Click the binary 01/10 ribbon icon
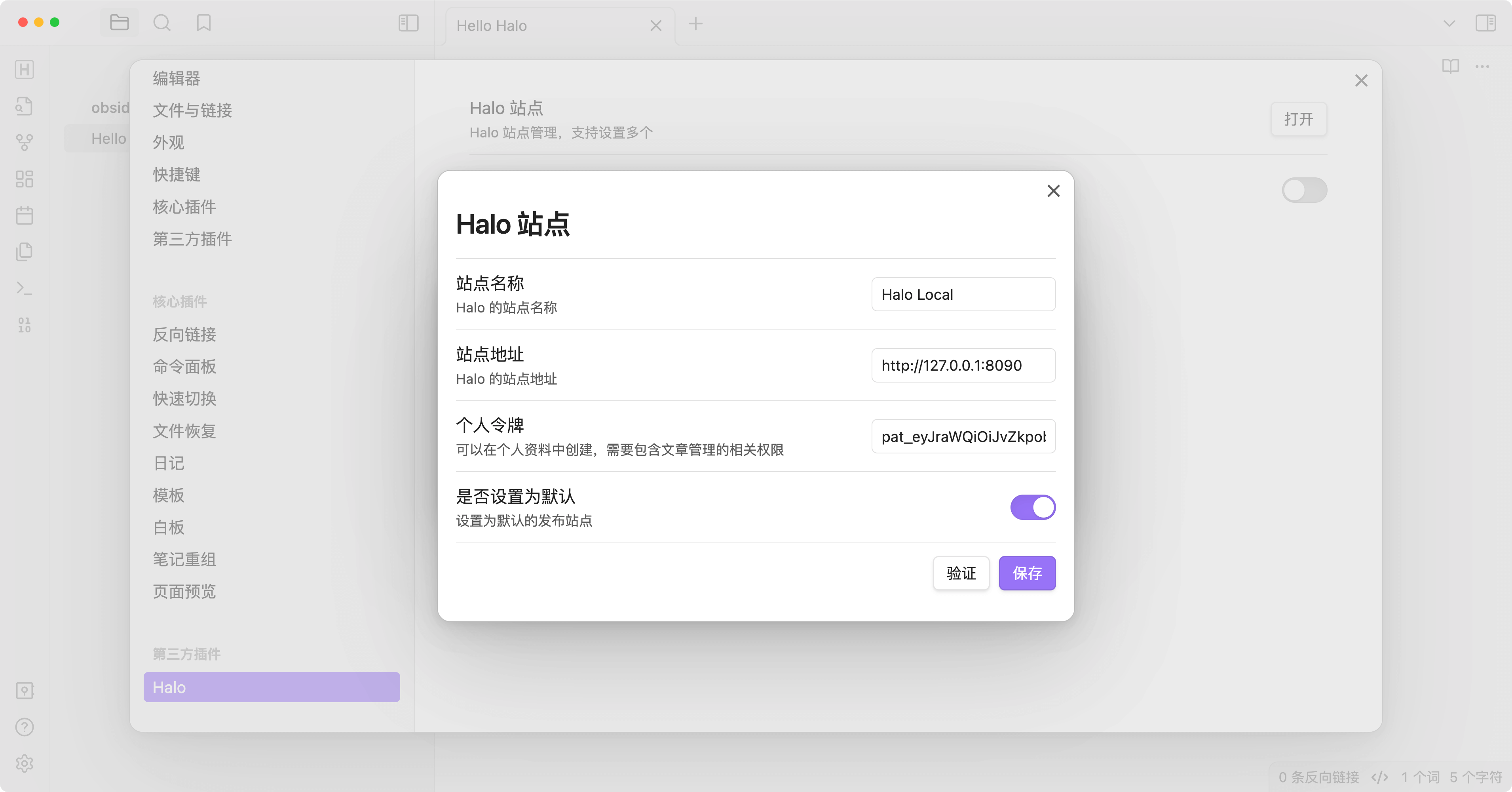The height and width of the screenshot is (792, 1512). click(x=24, y=325)
